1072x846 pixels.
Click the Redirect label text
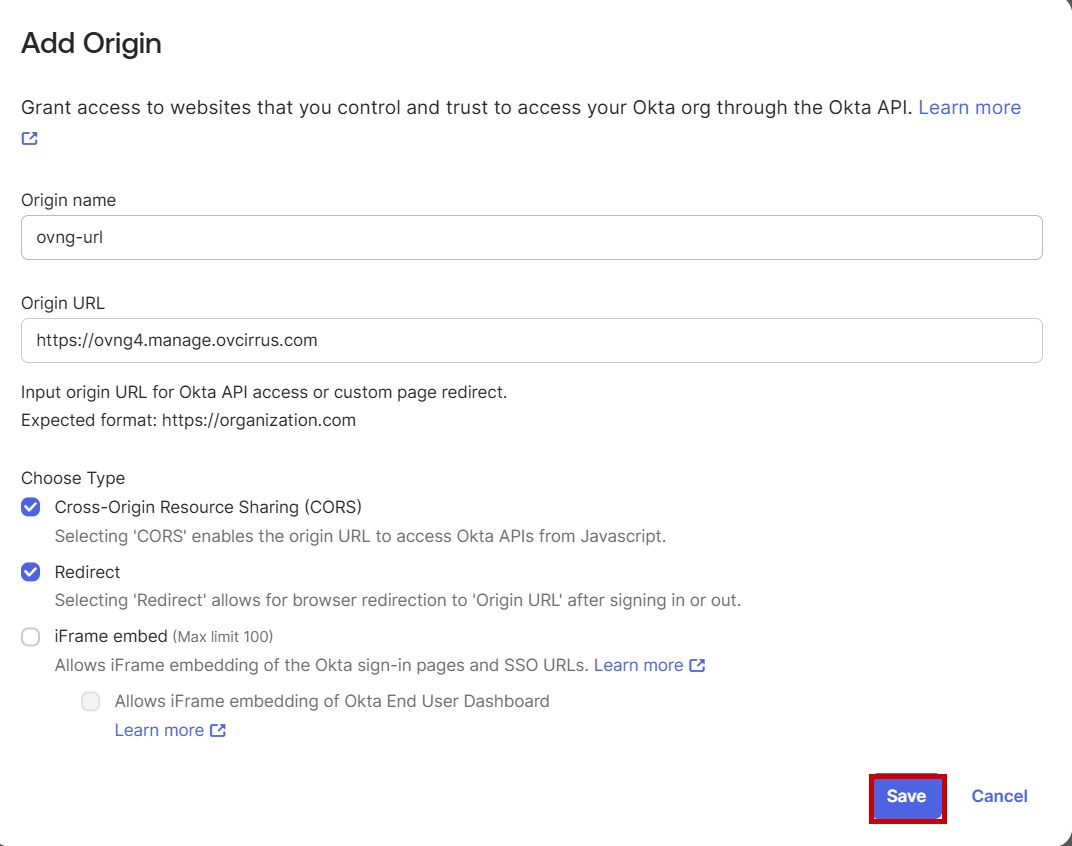(x=87, y=572)
